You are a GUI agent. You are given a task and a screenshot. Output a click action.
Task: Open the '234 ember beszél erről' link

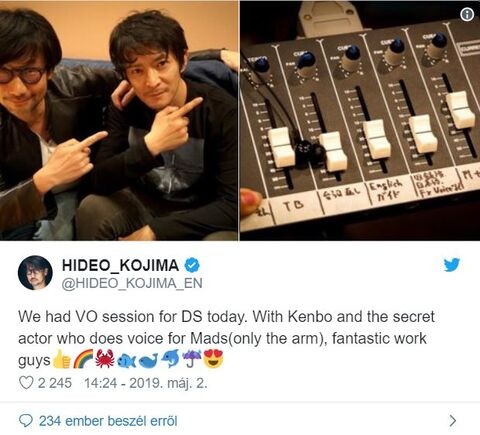coord(108,421)
